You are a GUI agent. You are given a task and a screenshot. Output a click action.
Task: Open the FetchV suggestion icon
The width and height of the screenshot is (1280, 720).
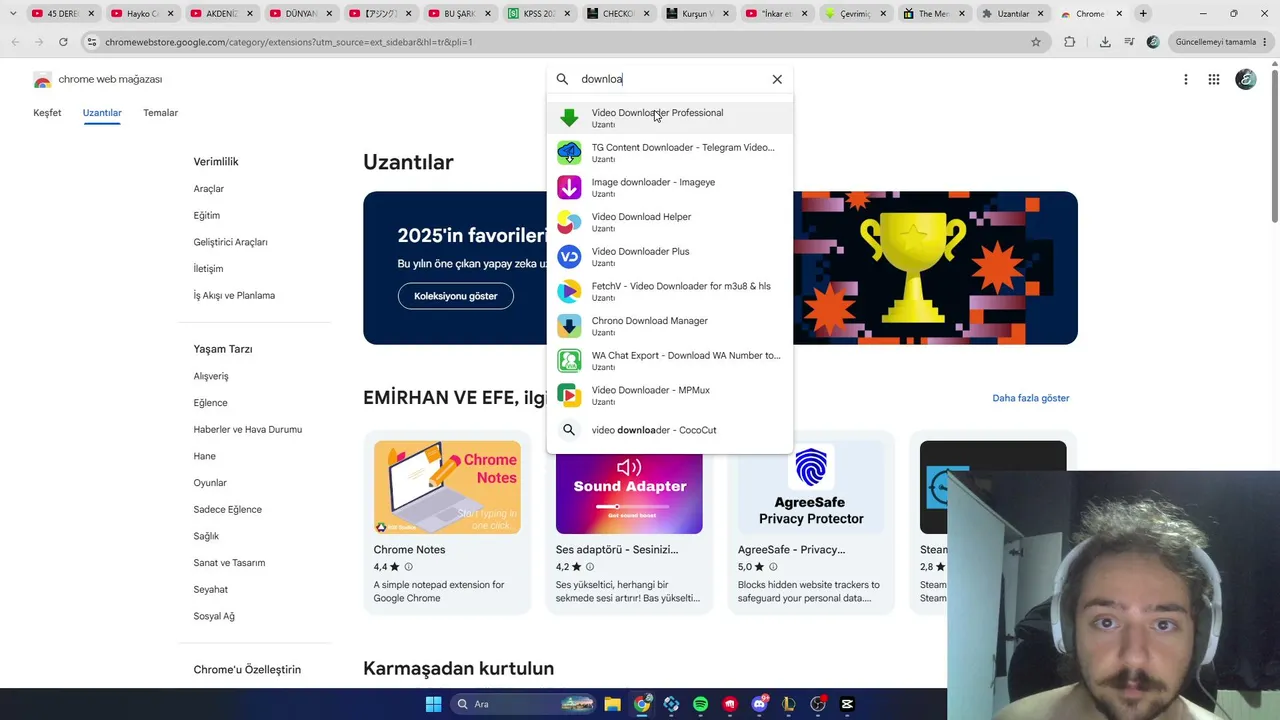569,291
